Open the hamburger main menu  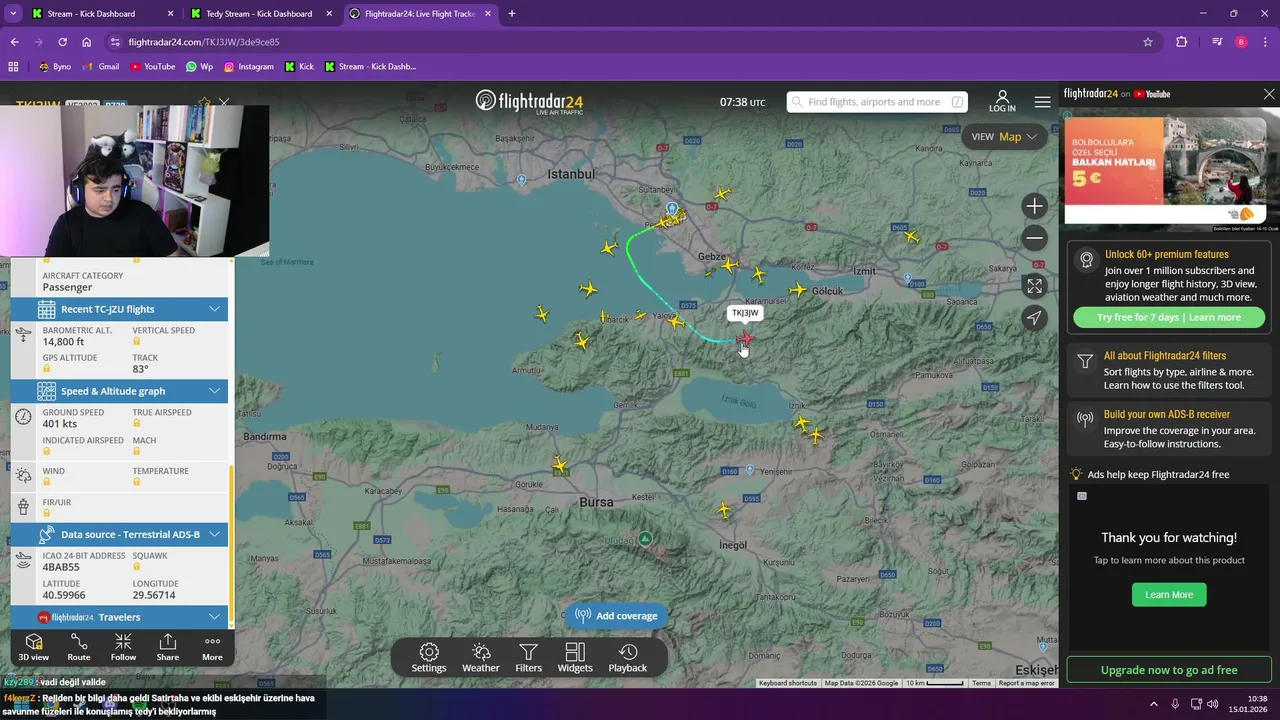[1042, 102]
